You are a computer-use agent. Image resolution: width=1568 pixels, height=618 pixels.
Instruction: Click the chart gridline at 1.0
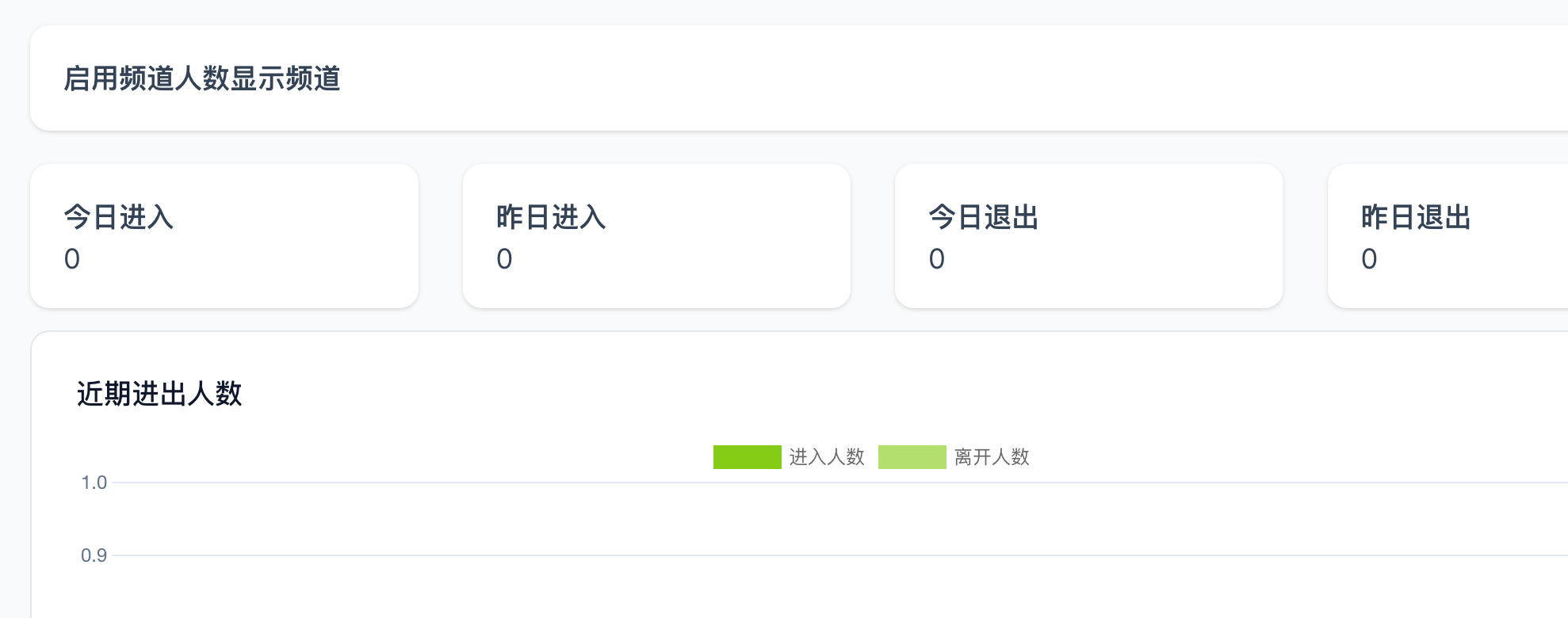476,483
